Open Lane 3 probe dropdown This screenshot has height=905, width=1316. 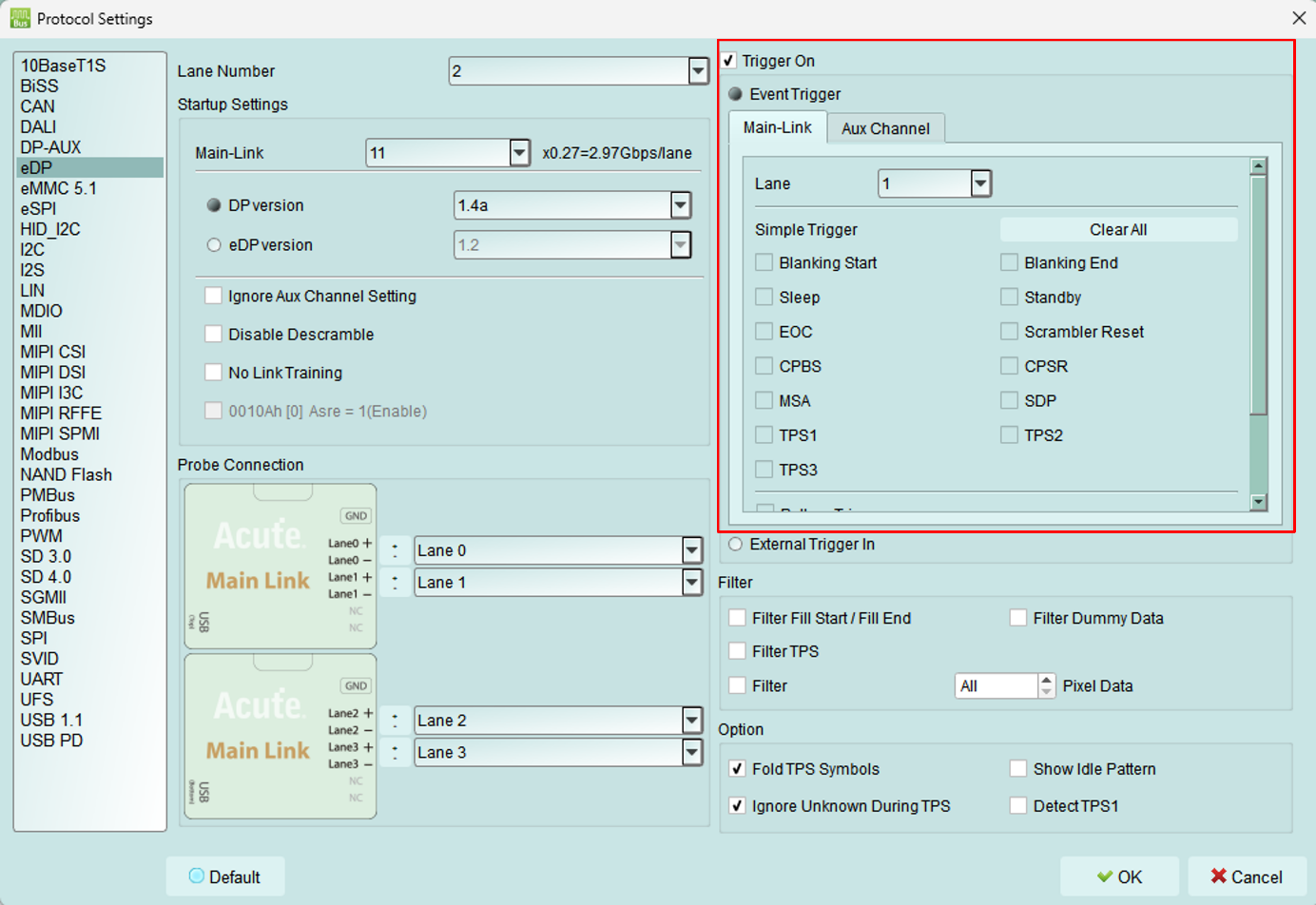(x=692, y=753)
